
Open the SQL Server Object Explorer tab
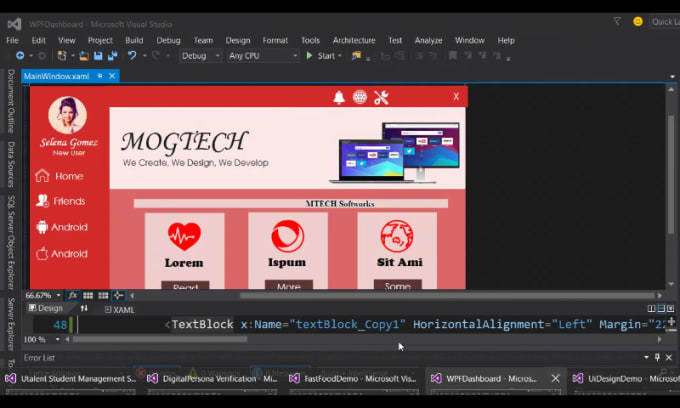[x=11, y=242]
